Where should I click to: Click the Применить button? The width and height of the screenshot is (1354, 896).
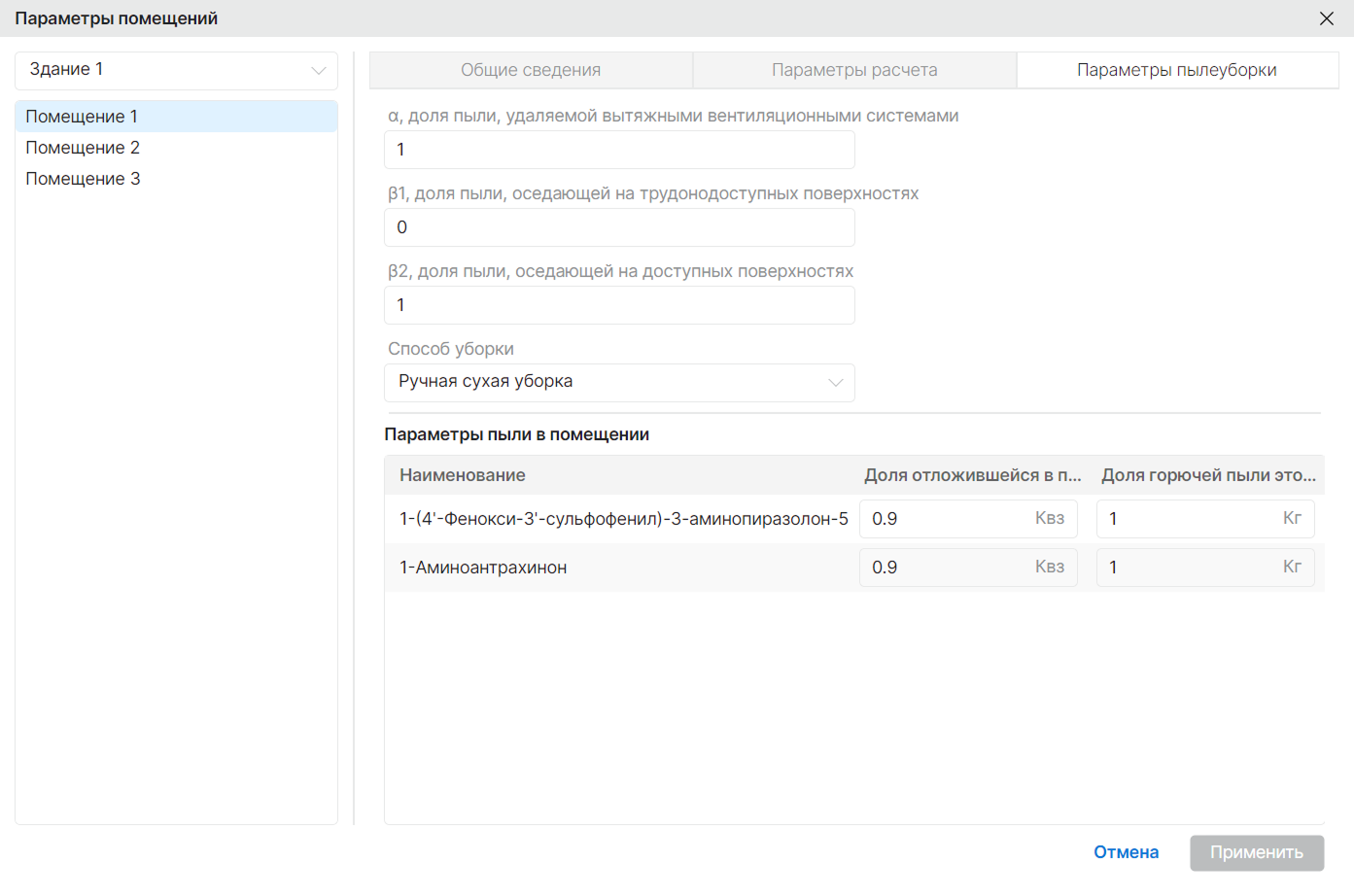coord(1257,852)
